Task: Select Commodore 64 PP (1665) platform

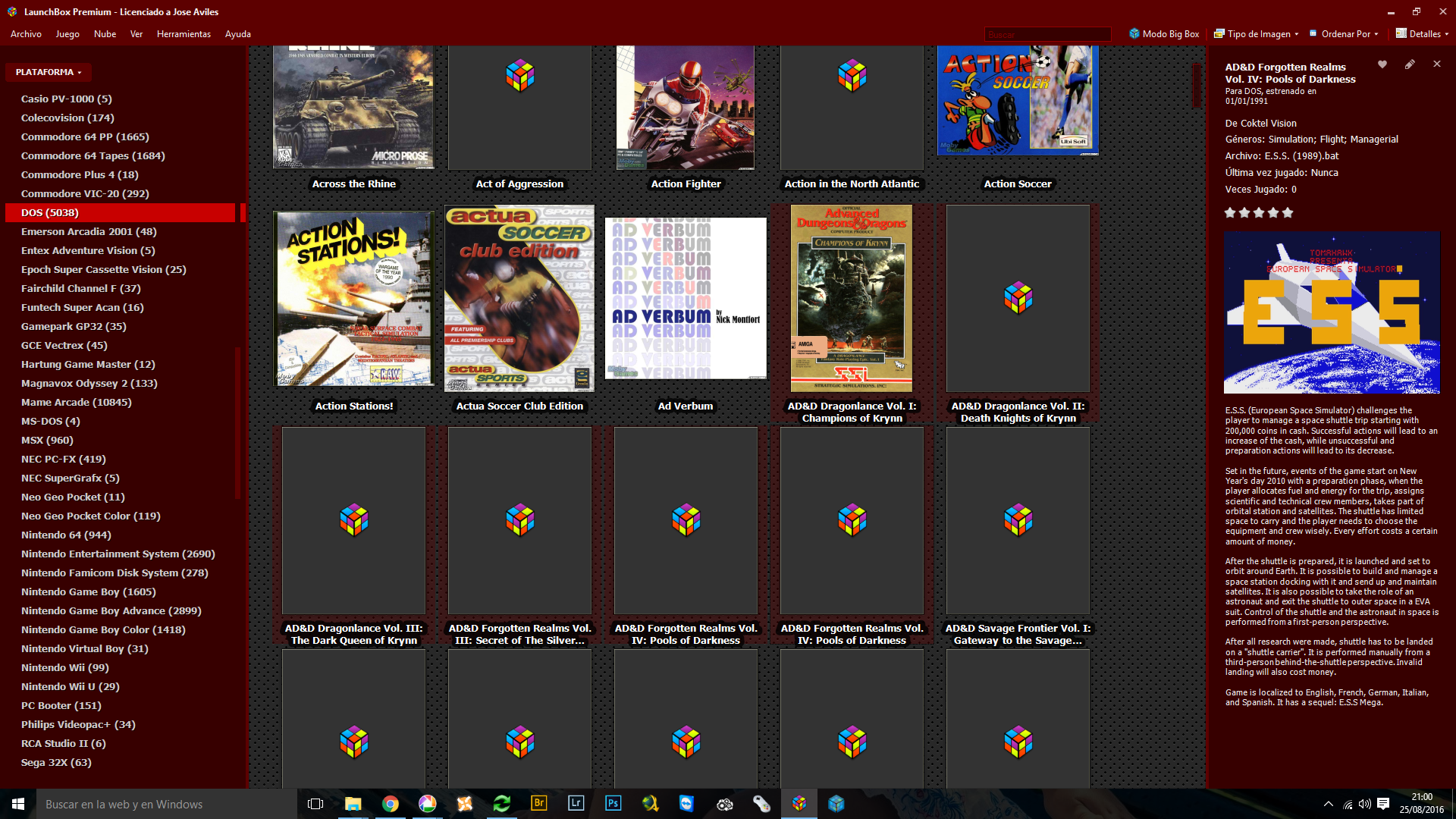Action: point(85,137)
